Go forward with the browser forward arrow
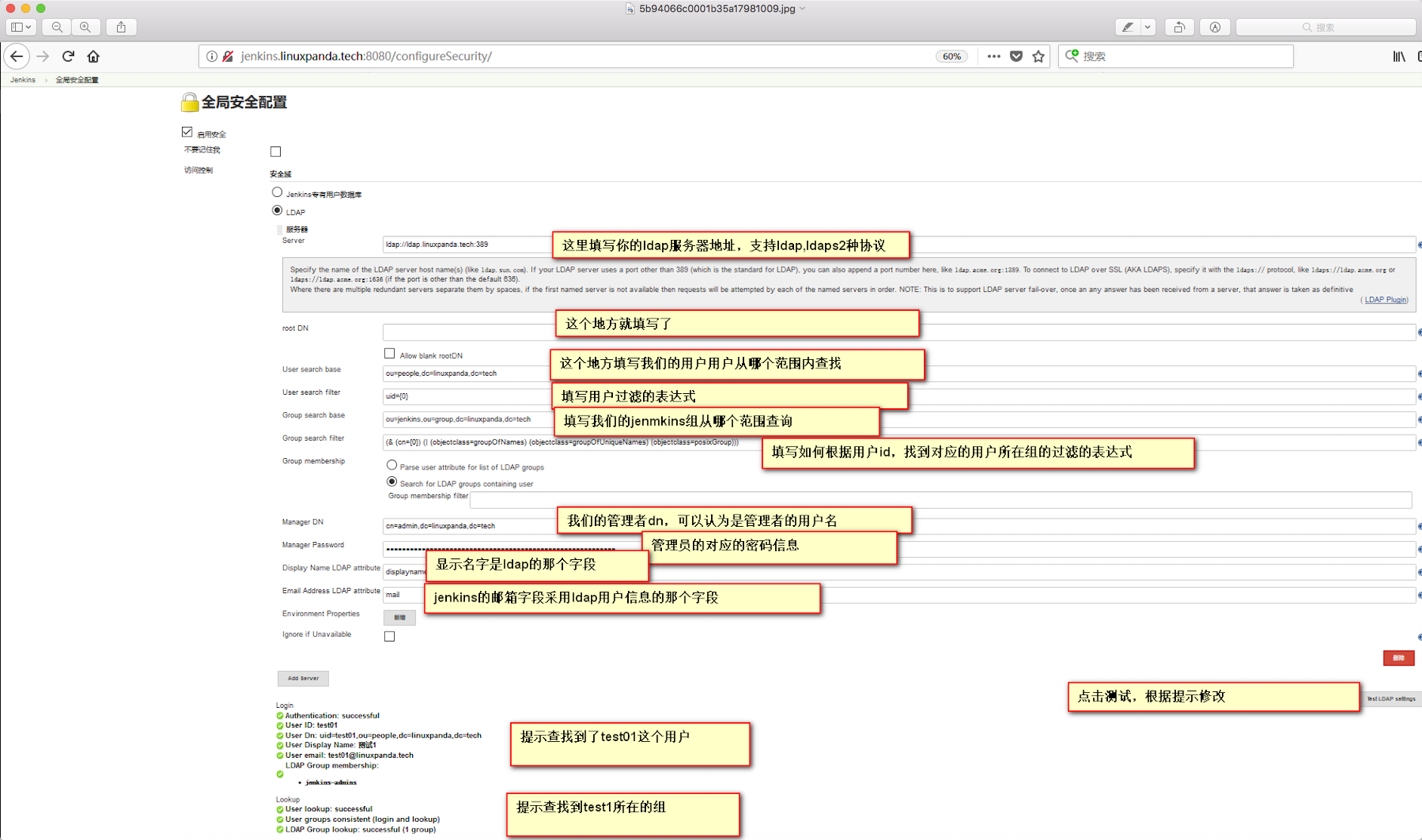Image resolution: width=1422 pixels, height=840 pixels. point(43,57)
